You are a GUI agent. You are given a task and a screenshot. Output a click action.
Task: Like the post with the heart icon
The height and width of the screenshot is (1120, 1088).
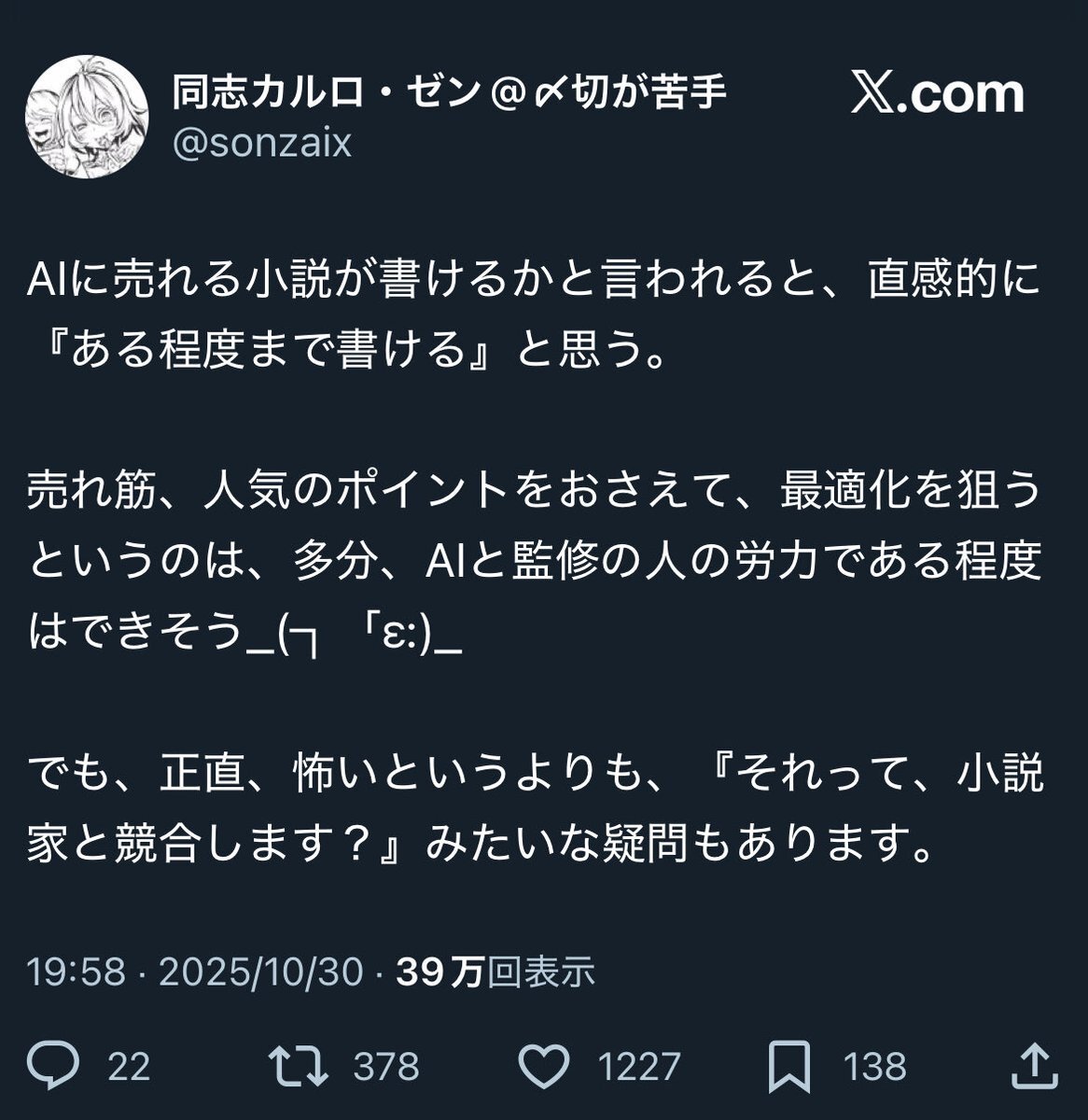(x=544, y=1065)
